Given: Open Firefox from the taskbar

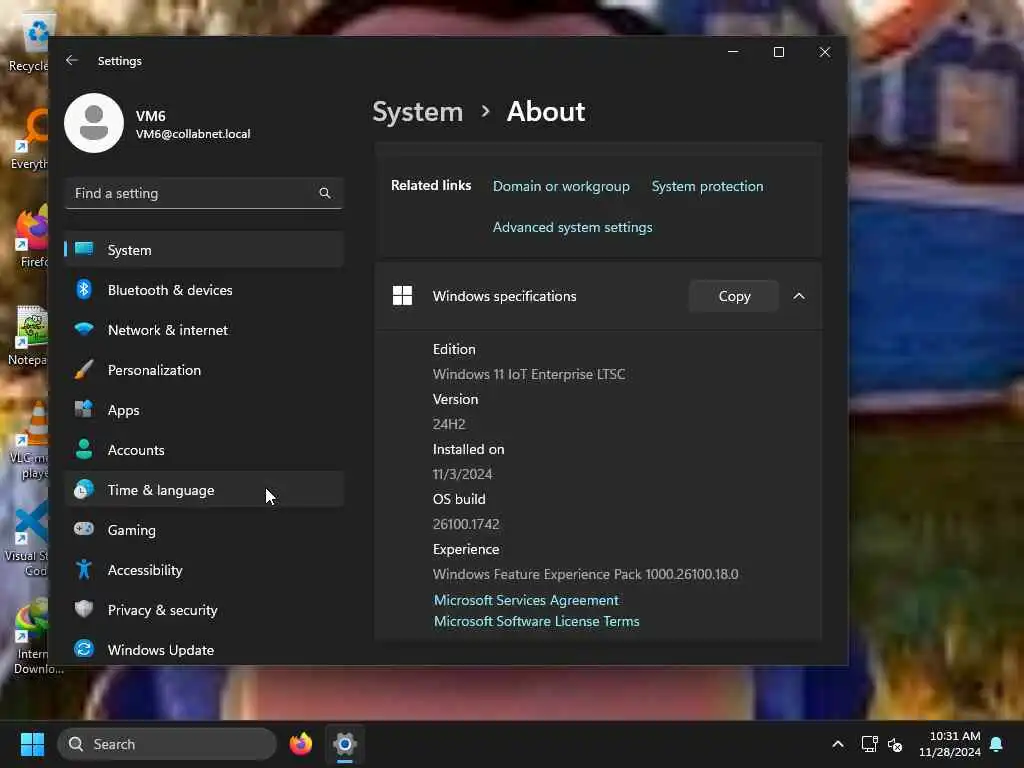Looking at the screenshot, I should (x=300, y=744).
